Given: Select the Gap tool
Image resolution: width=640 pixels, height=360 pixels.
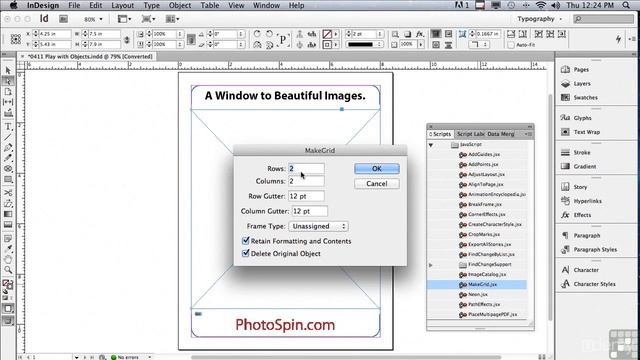Looking at the screenshot, I should click(x=8, y=102).
